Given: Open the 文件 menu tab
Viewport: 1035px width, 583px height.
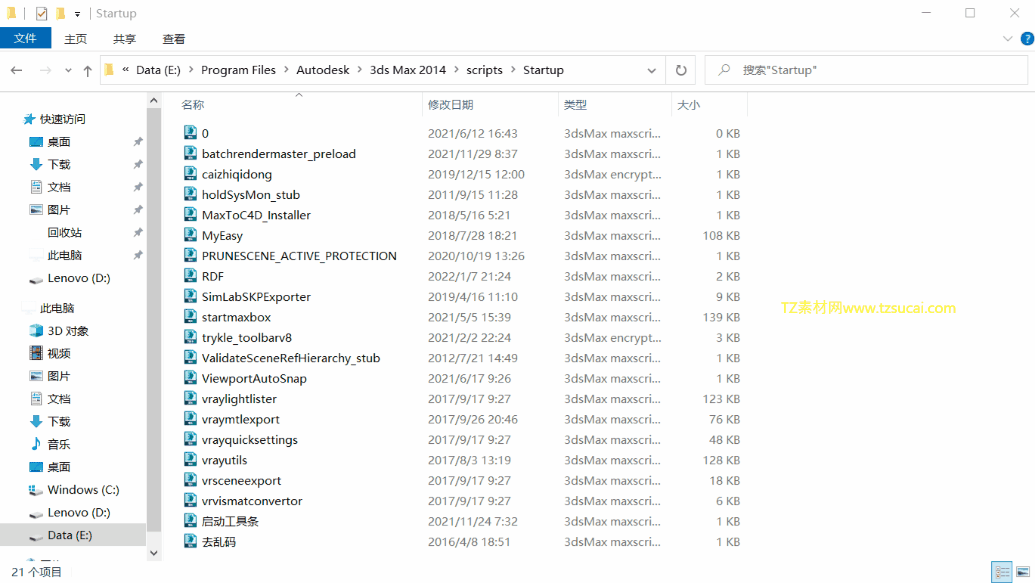Looking at the screenshot, I should tap(25, 38).
